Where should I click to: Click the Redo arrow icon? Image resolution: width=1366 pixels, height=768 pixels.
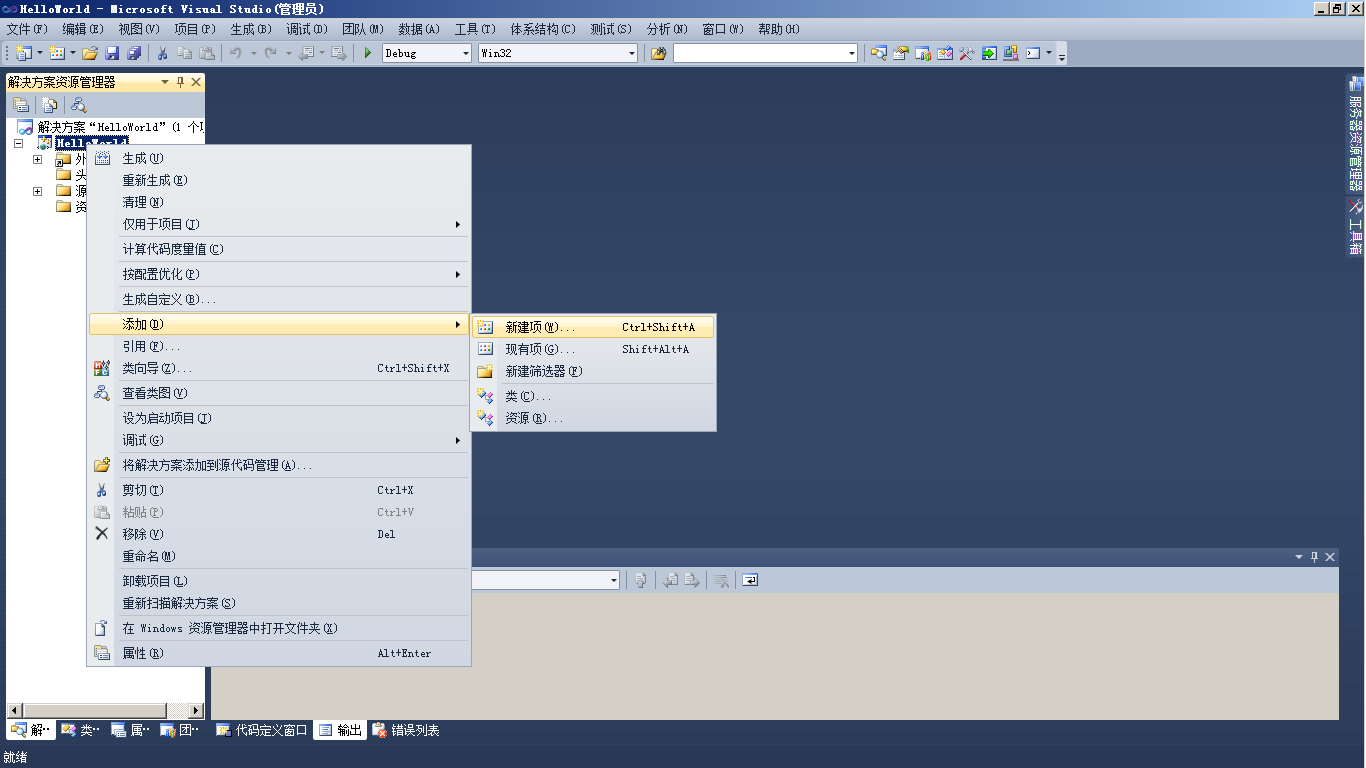coord(270,53)
